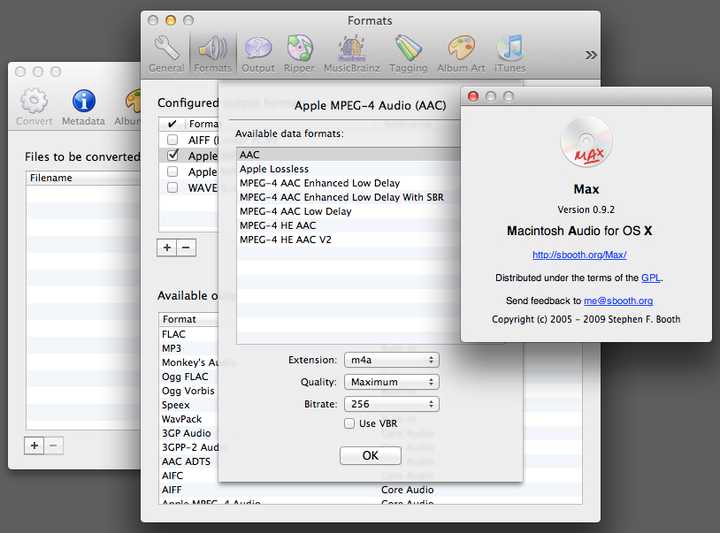The image size is (720, 533).
Task: Select MP3 in available output formats
Action: point(188,348)
